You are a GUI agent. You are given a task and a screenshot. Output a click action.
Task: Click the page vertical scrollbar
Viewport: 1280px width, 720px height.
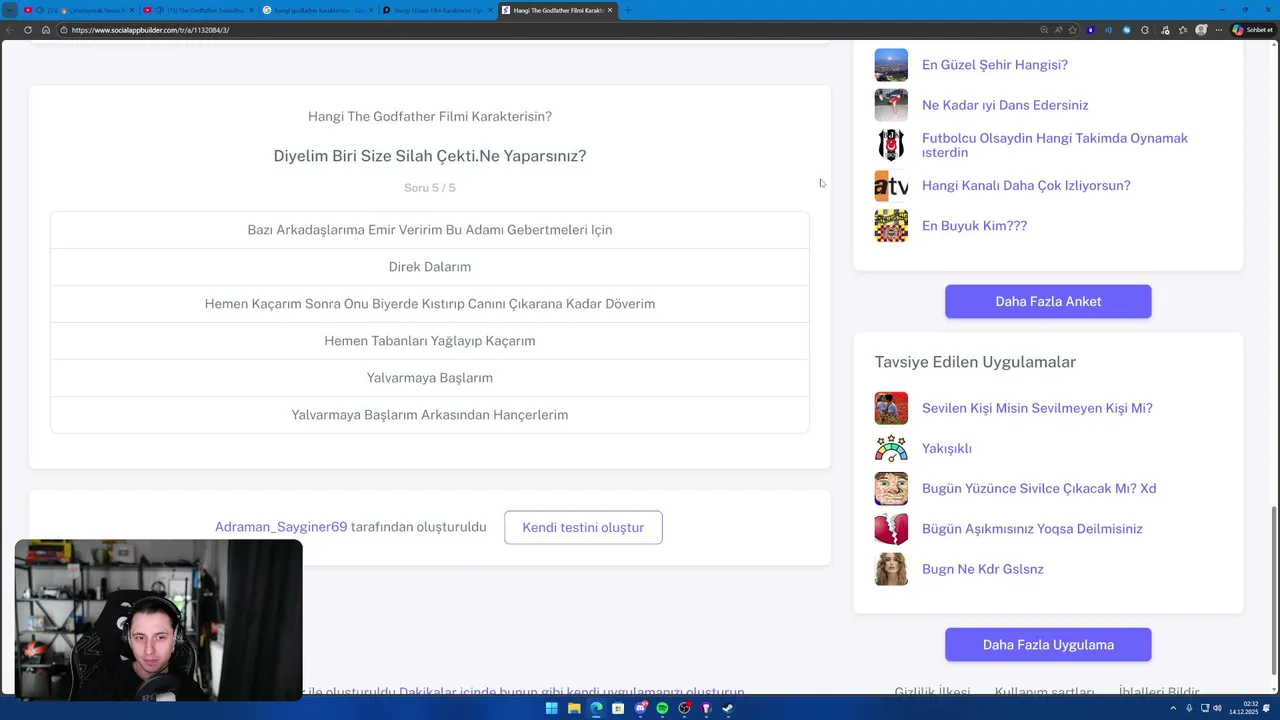1275,590
